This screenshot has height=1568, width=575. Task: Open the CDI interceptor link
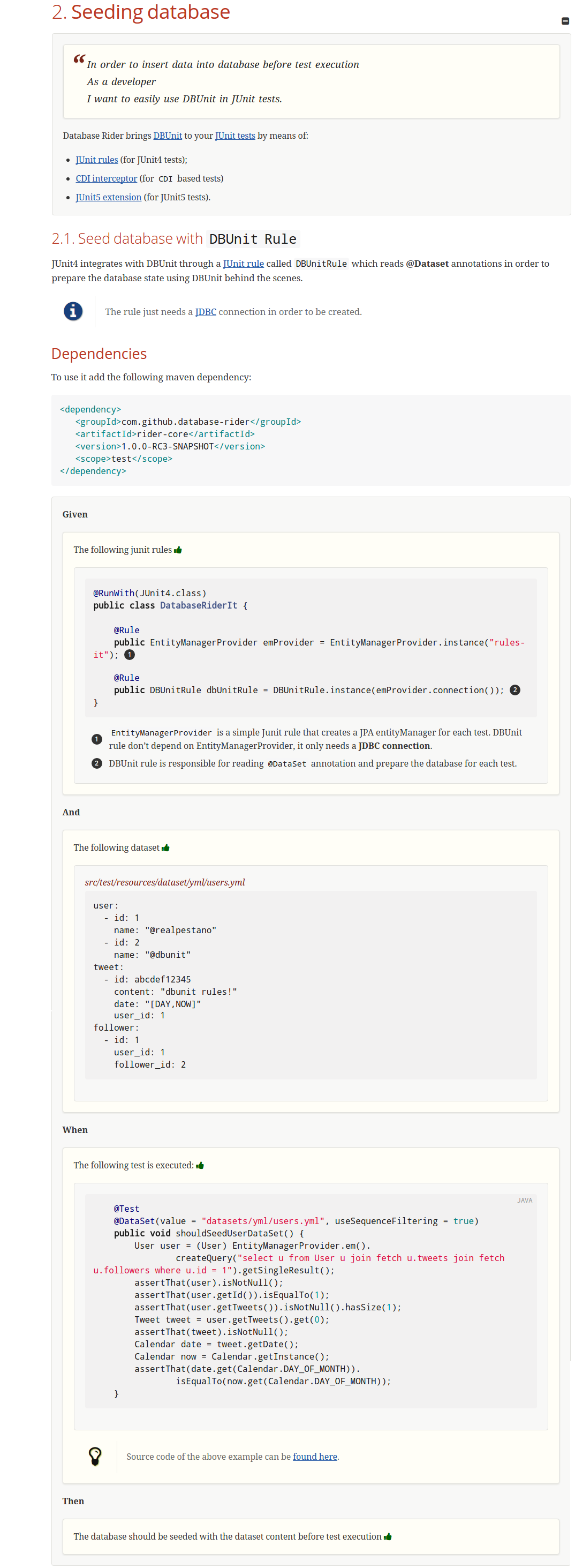[x=106, y=179]
